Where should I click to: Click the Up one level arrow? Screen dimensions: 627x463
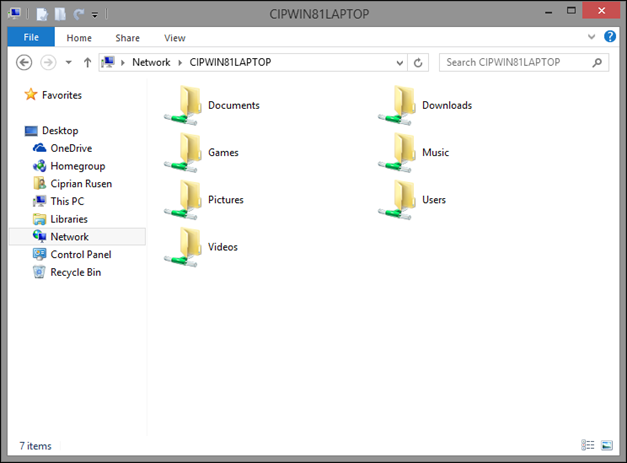tap(87, 63)
